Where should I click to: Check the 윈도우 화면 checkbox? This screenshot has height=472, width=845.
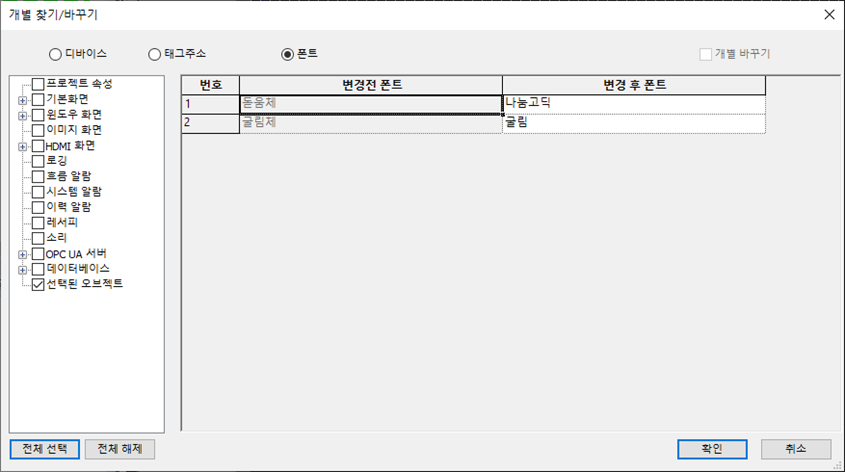38,115
